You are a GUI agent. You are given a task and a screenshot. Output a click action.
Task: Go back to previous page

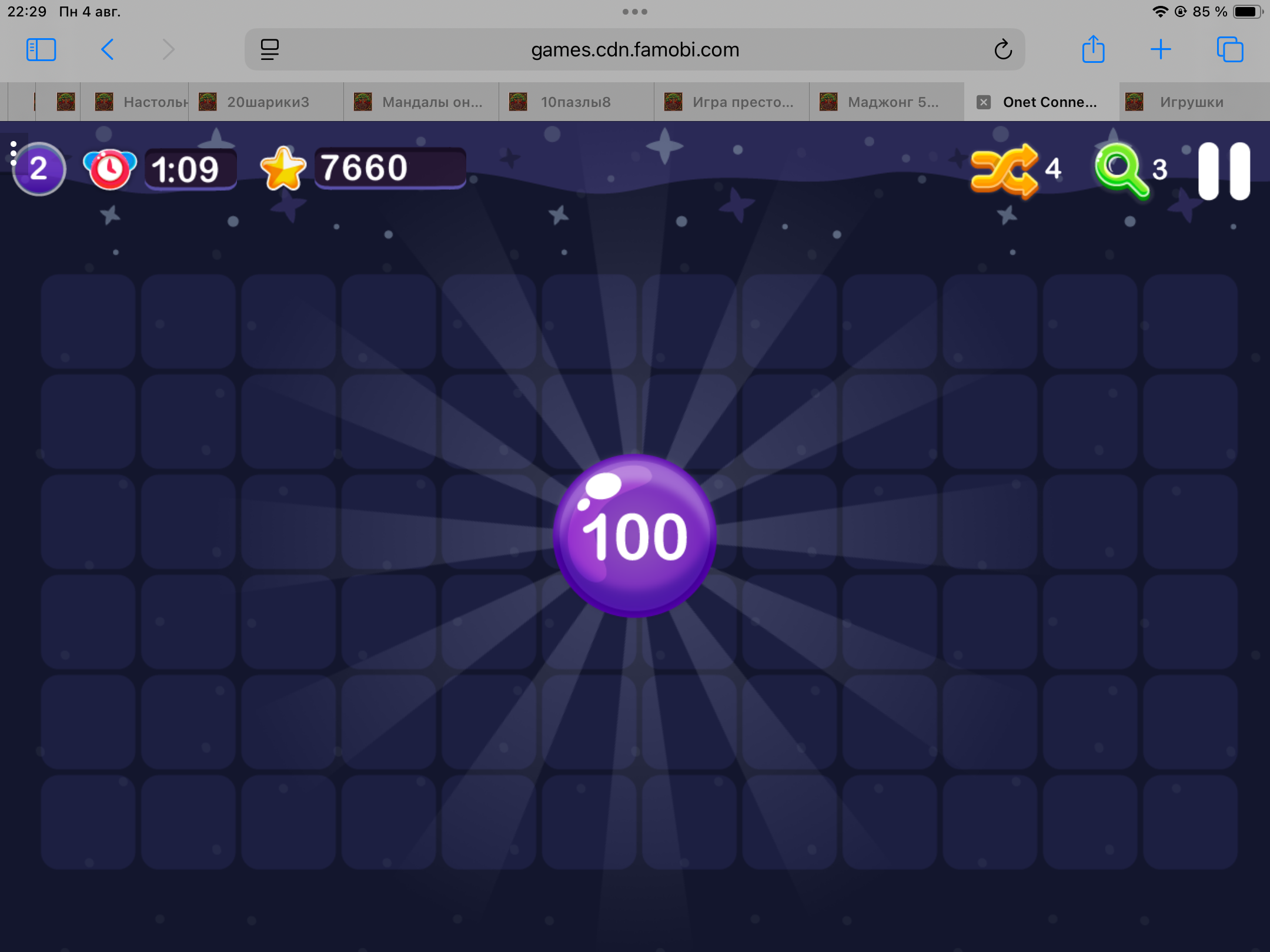tap(107, 50)
